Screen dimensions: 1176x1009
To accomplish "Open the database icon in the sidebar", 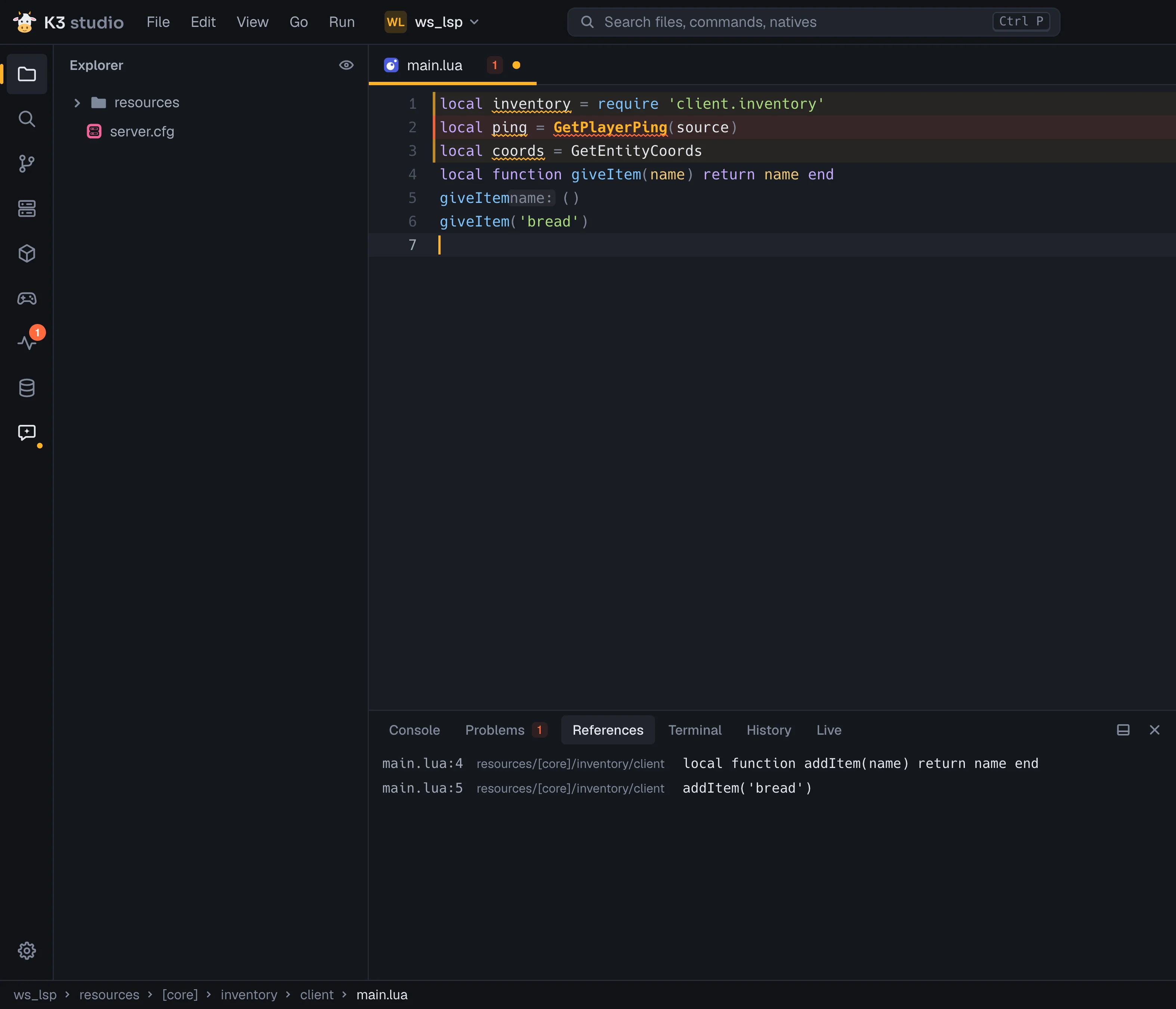I will [x=27, y=388].
